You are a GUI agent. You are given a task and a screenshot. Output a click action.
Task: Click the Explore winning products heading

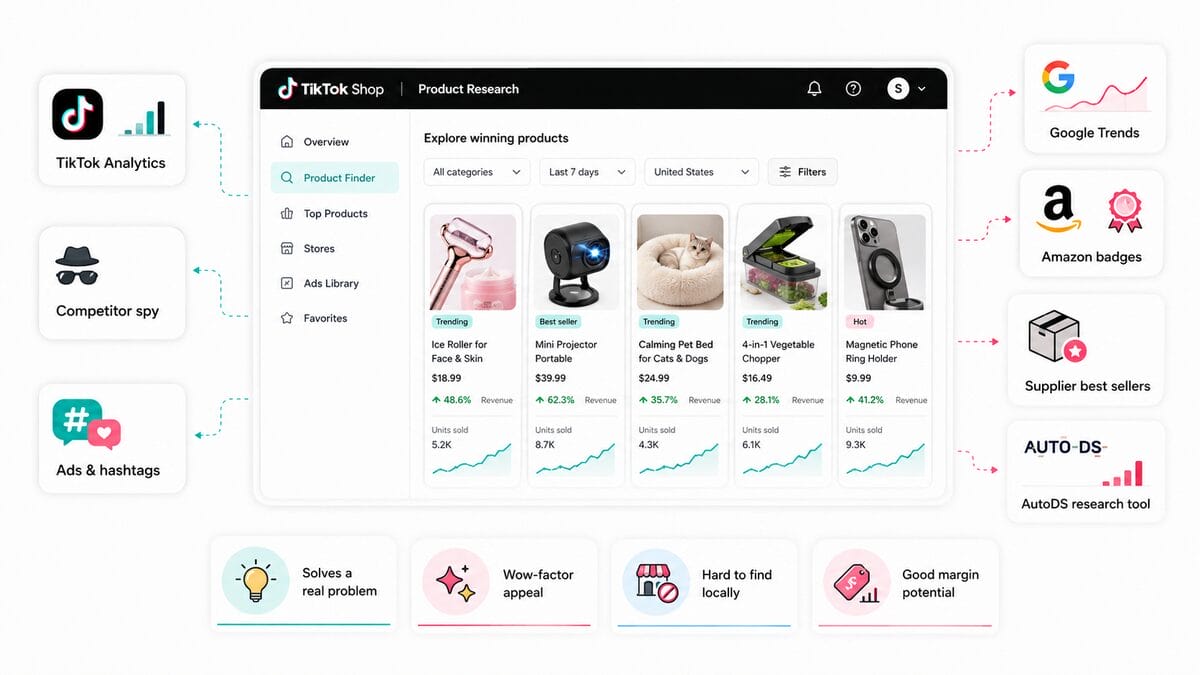pos(496,138)
